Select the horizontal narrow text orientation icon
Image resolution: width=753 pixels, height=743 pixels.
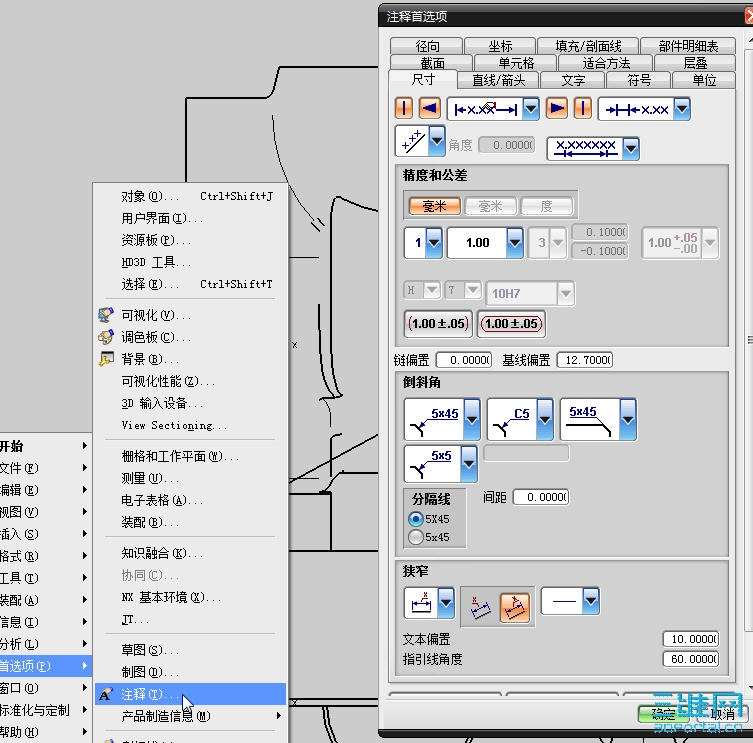coord(480,608)
